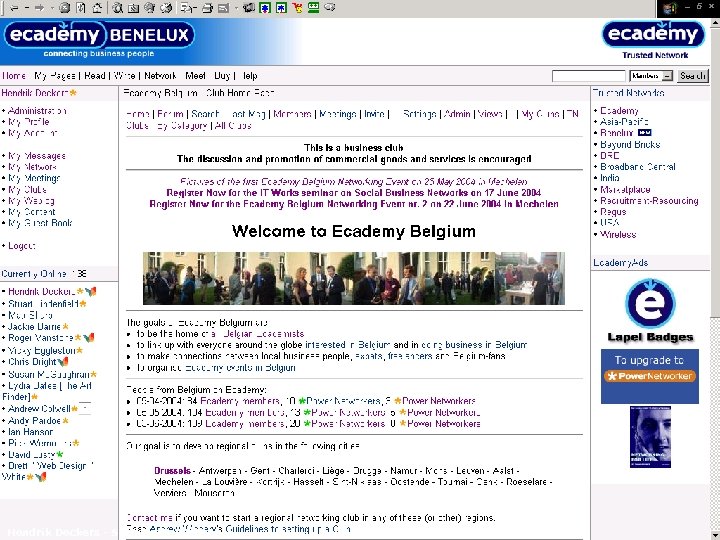Open the History toolbar icon
The width and height of the screenshot is (720, 540).
166,7
